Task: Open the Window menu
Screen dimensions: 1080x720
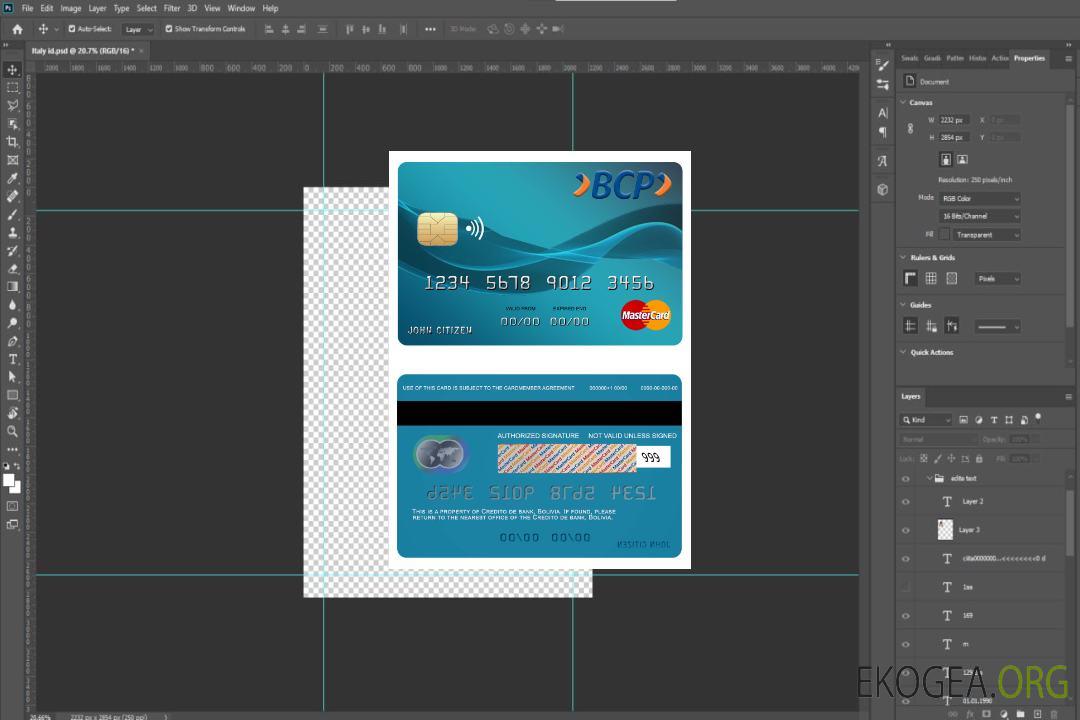Action: point(241,8)
